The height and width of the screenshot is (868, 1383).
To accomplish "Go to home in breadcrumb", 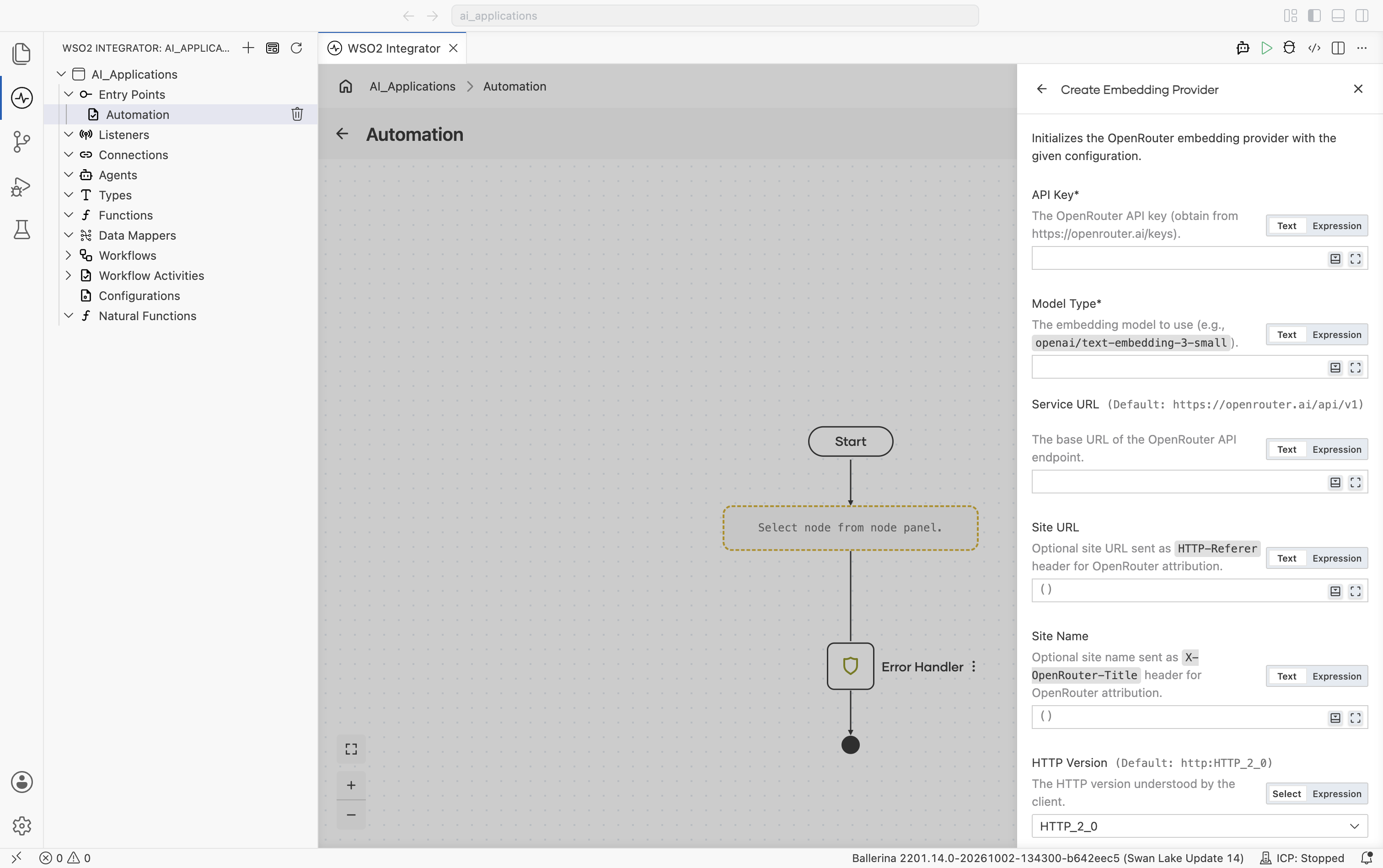I will (x=346, y=86).
